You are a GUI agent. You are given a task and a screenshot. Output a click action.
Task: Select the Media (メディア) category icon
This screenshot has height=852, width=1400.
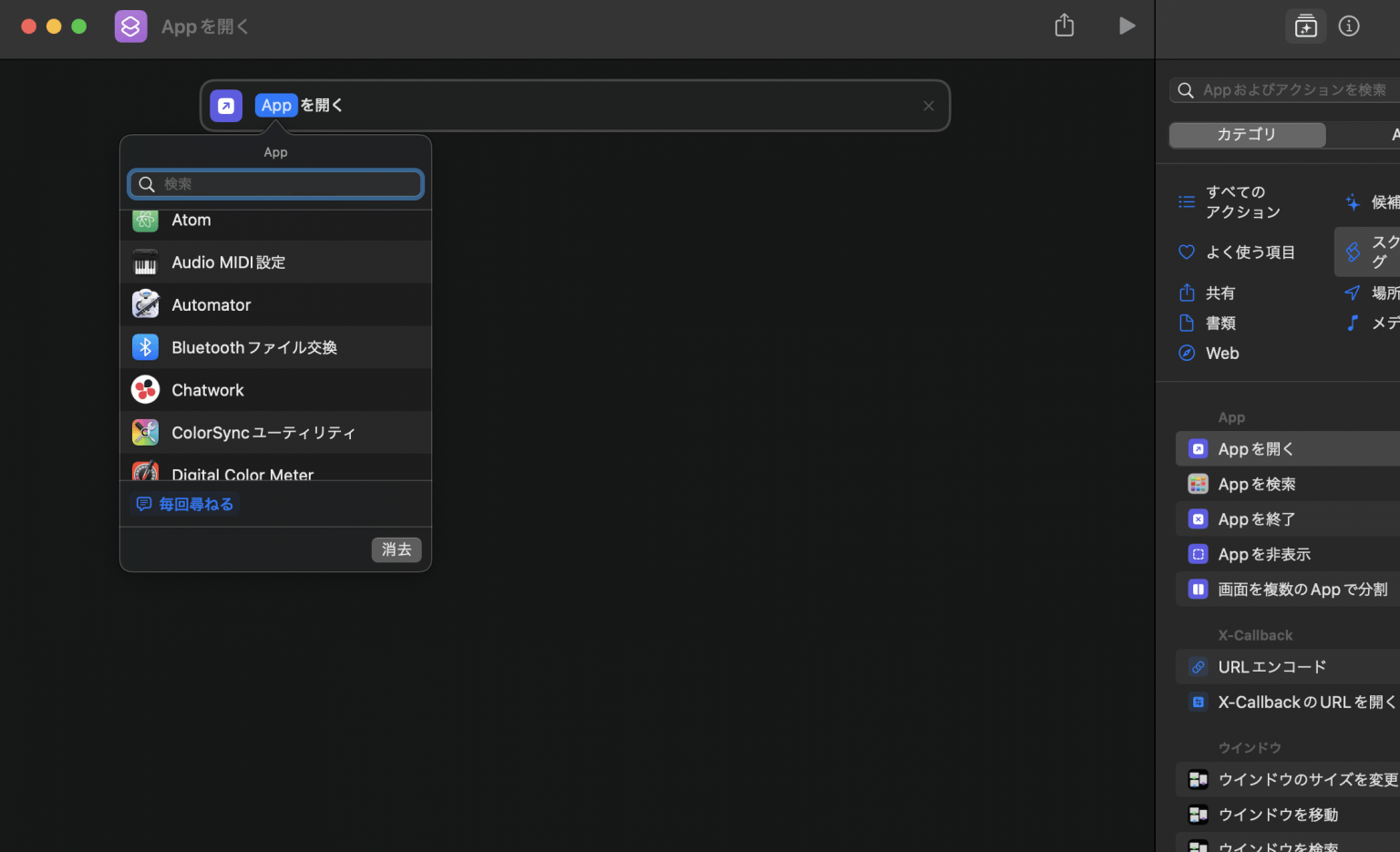1353,323
